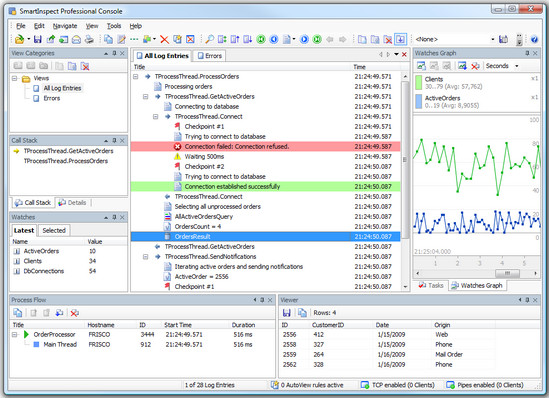Select the Errors view tree item
The image size is (549, 398).
point(51,98)
